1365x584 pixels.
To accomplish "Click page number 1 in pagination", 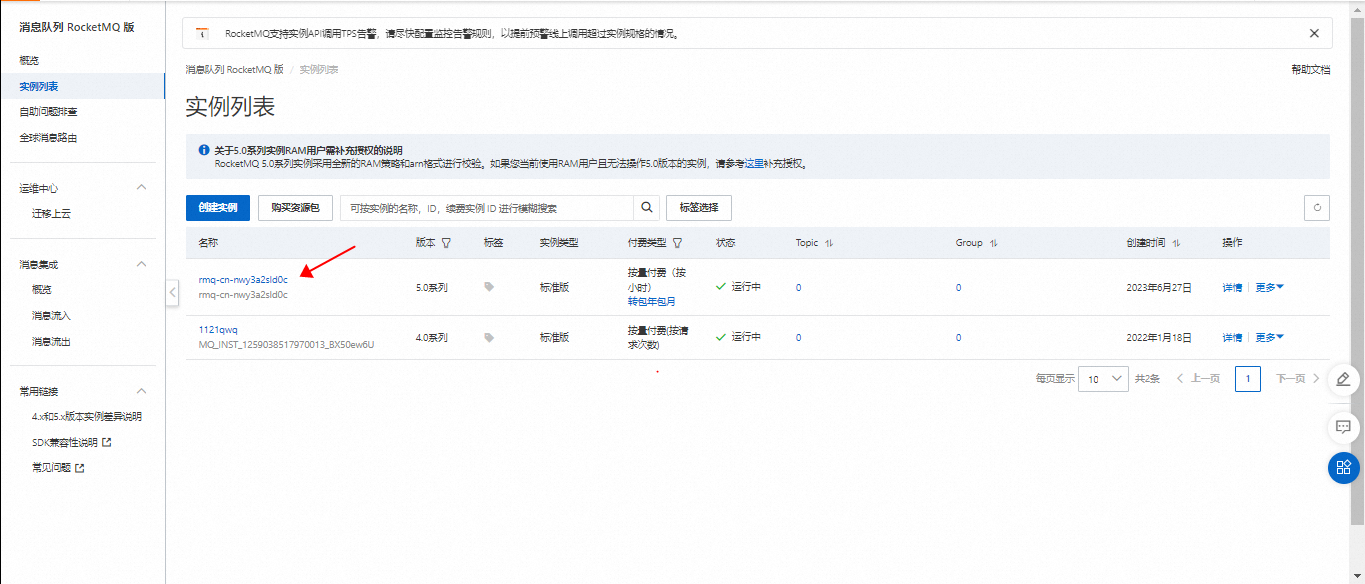I will click(x=1247, y=379).
